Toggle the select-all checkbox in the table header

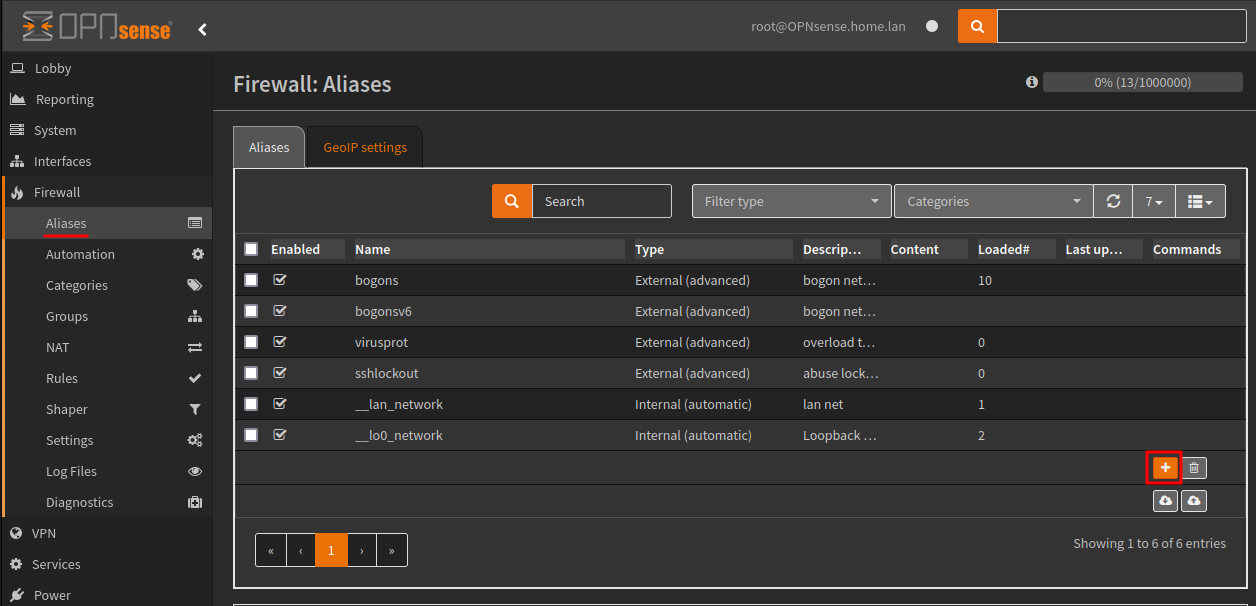(x=251, y=249)
